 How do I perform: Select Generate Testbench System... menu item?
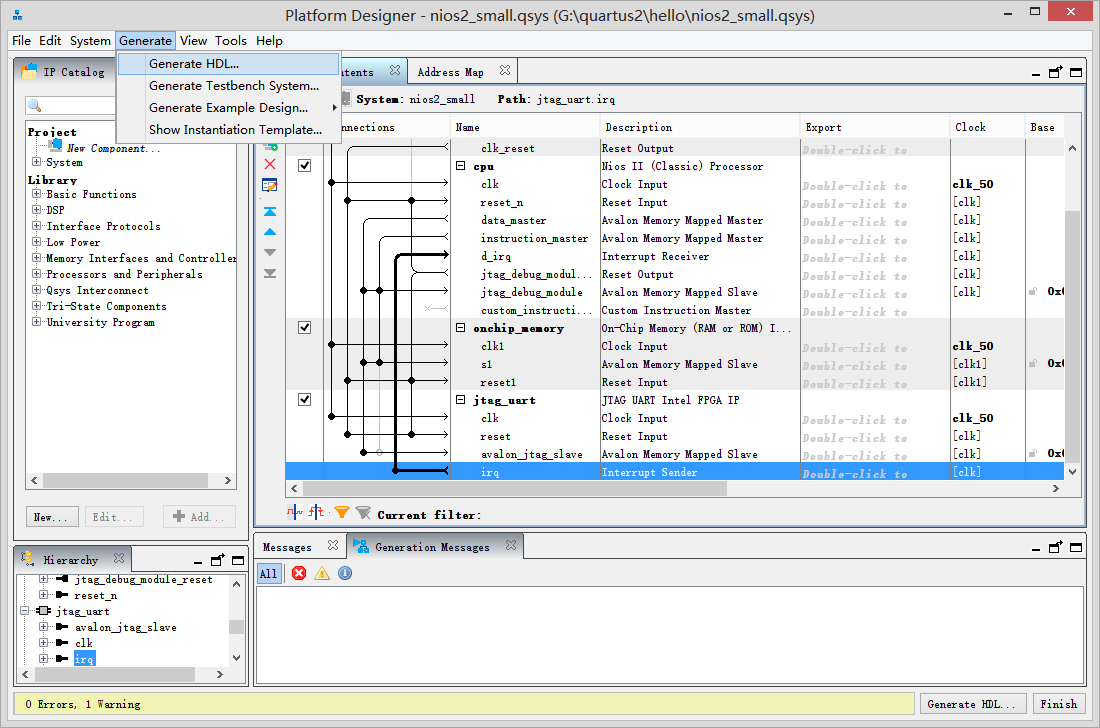(x=229, y=86)
